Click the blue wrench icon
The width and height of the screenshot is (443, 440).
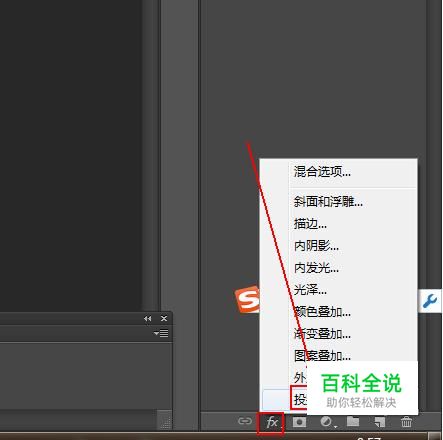[430, 301]
